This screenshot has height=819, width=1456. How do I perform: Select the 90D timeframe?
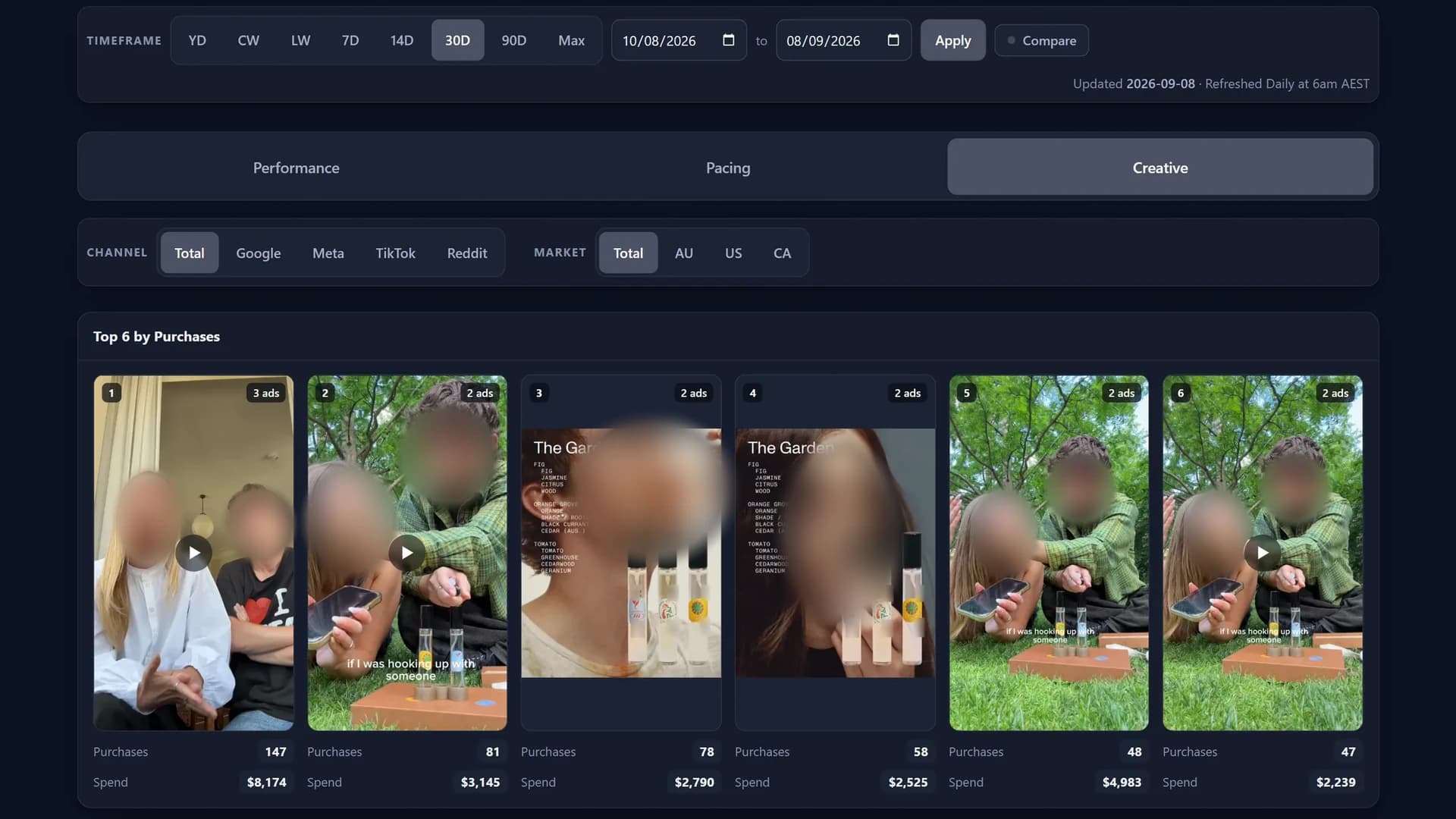coord(514,40)
